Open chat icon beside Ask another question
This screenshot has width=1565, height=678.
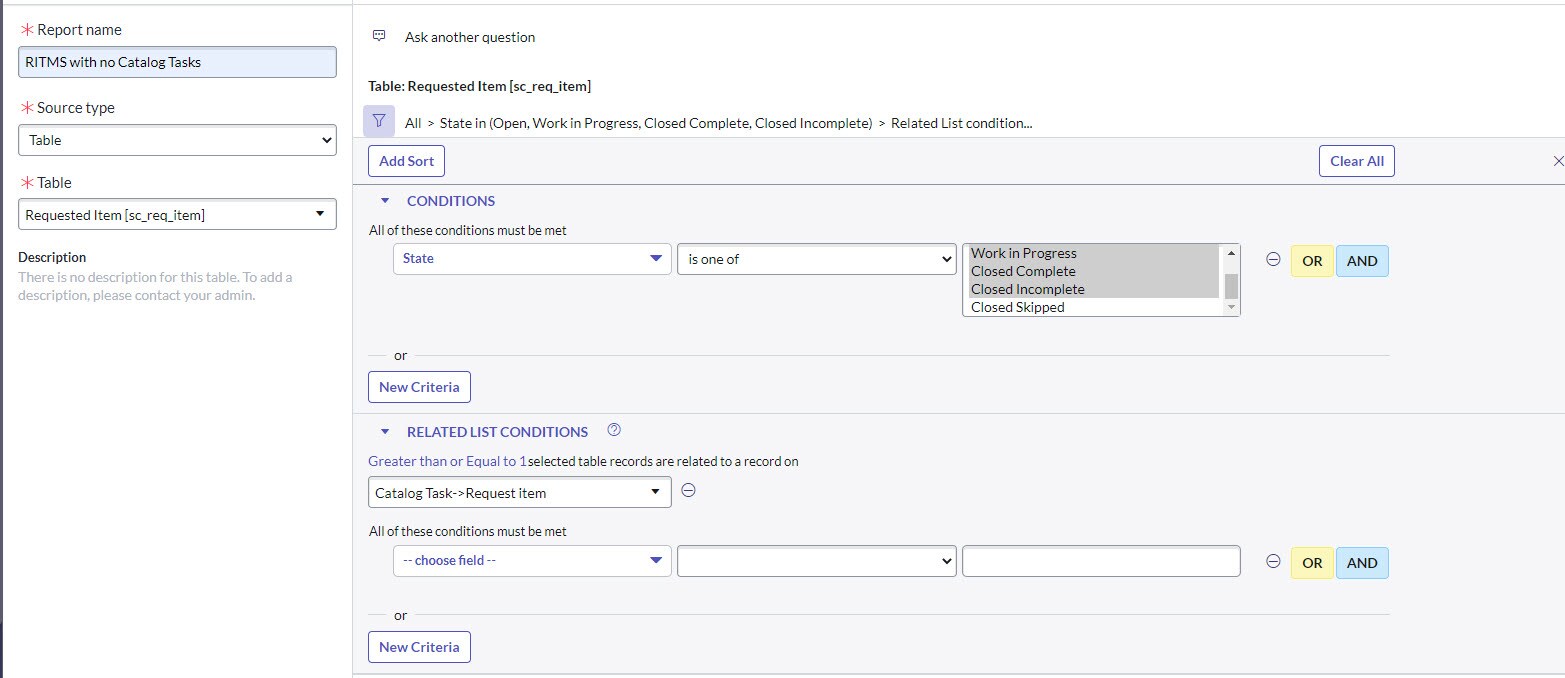pos(378,34)
